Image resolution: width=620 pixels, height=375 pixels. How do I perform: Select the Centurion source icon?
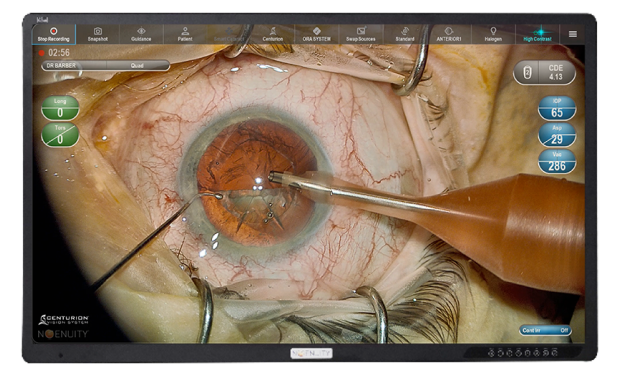(273, 34)
